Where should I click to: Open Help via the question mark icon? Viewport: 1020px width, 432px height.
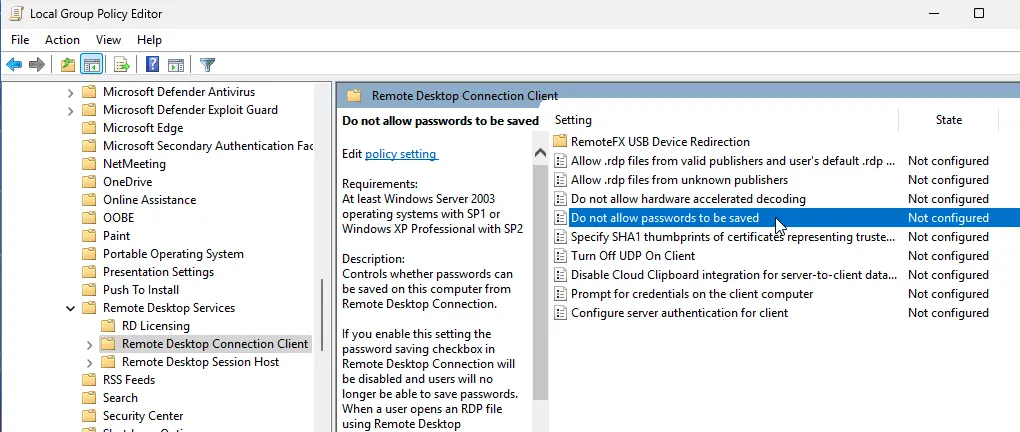pos(153,65)
